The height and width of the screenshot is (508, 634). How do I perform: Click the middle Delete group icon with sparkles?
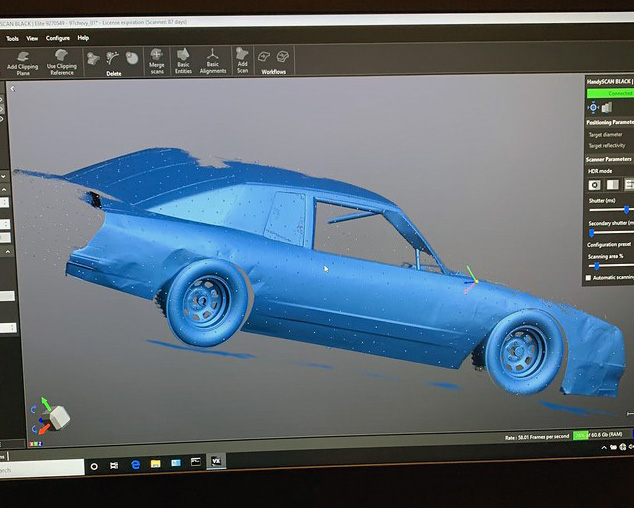coord(112,58)
